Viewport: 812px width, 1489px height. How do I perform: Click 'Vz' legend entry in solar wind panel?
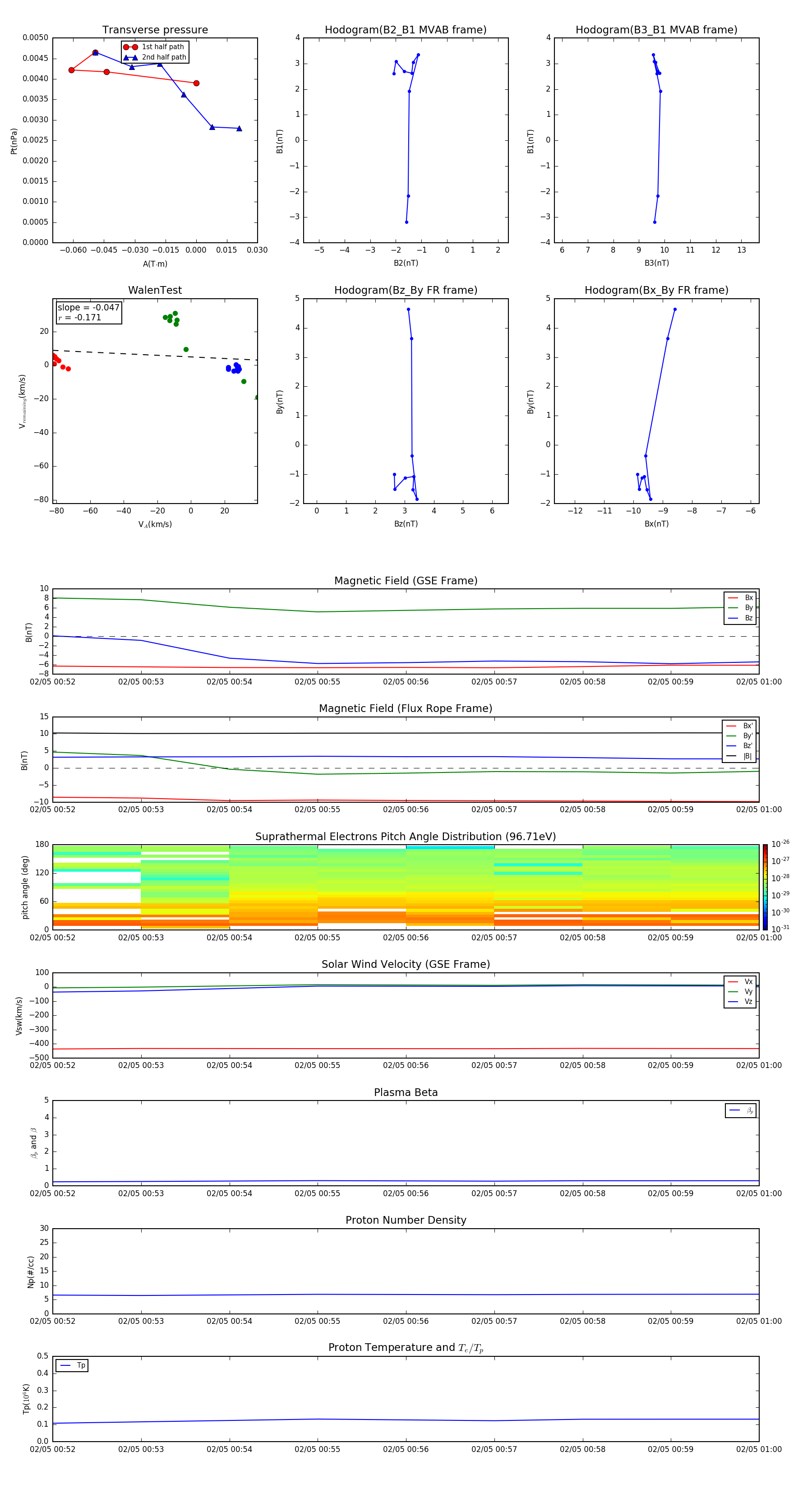(x=740, y=1002)
